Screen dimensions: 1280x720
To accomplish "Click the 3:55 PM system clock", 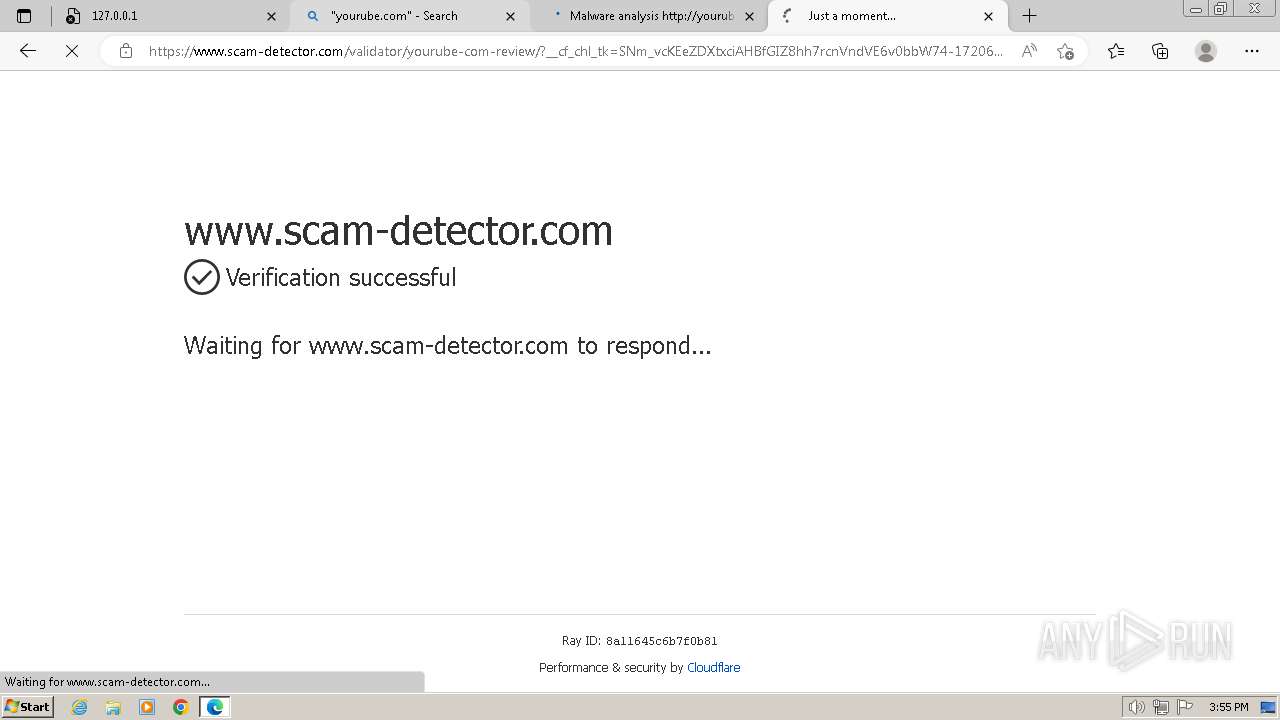I will pyautogui.click(x=1228, y=707).
